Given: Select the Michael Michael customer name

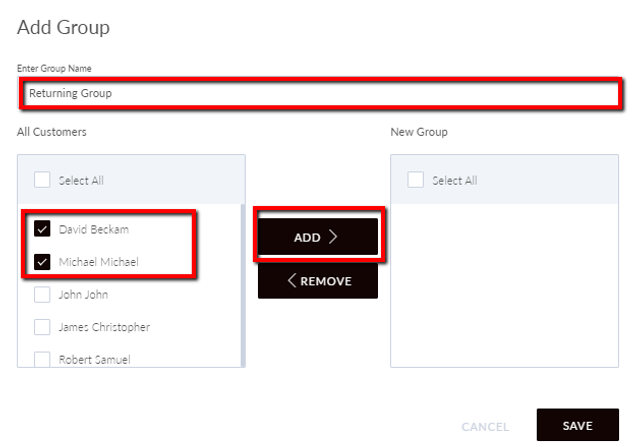Looking at the screenshot, I should coord(99,262).
